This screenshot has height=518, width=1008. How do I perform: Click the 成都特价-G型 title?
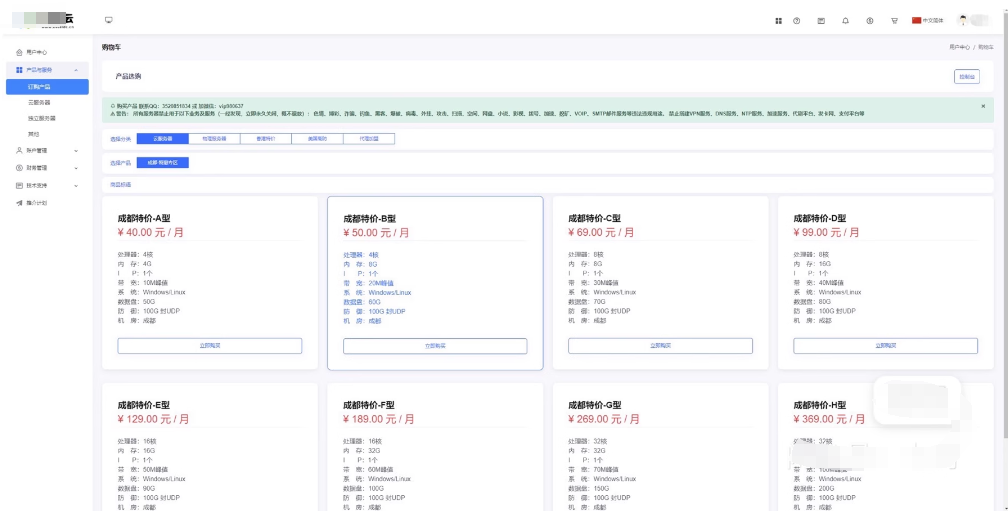click(595, 406)
